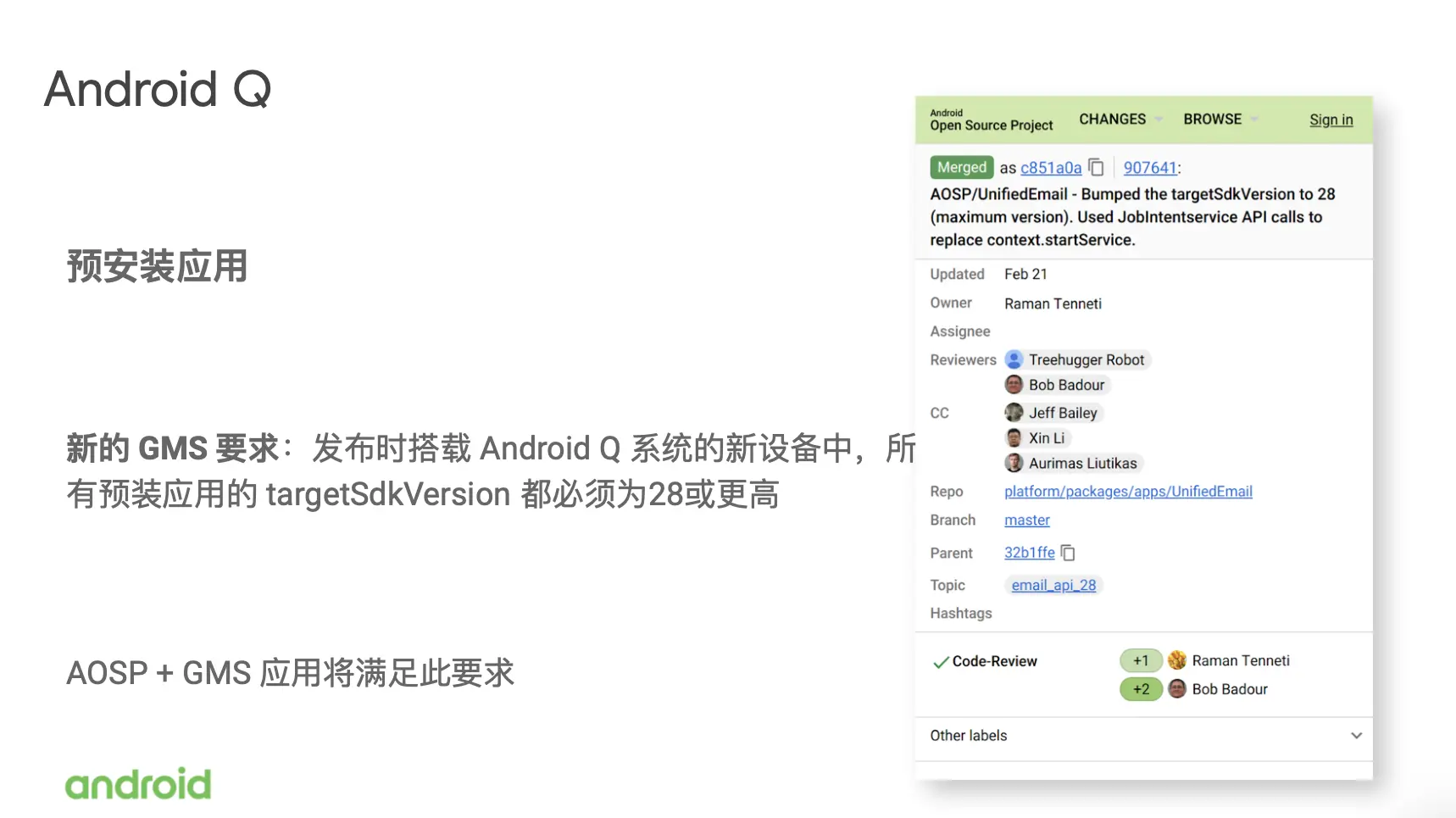Viewport: 1456px width, 818px height.
Task: Click Raman Tenneti avatar in Code-Review
Action: pyautogui.click(x=1177, y=660)
